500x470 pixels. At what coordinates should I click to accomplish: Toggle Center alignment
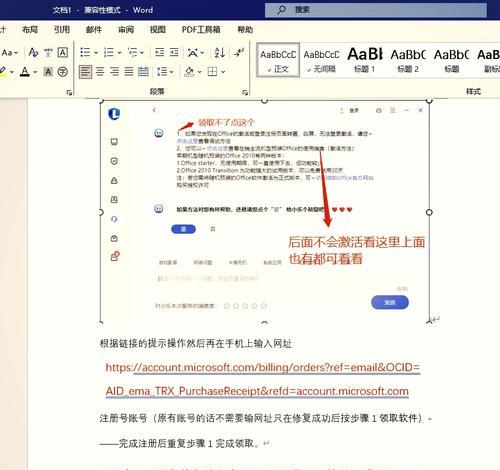(100, 72)
